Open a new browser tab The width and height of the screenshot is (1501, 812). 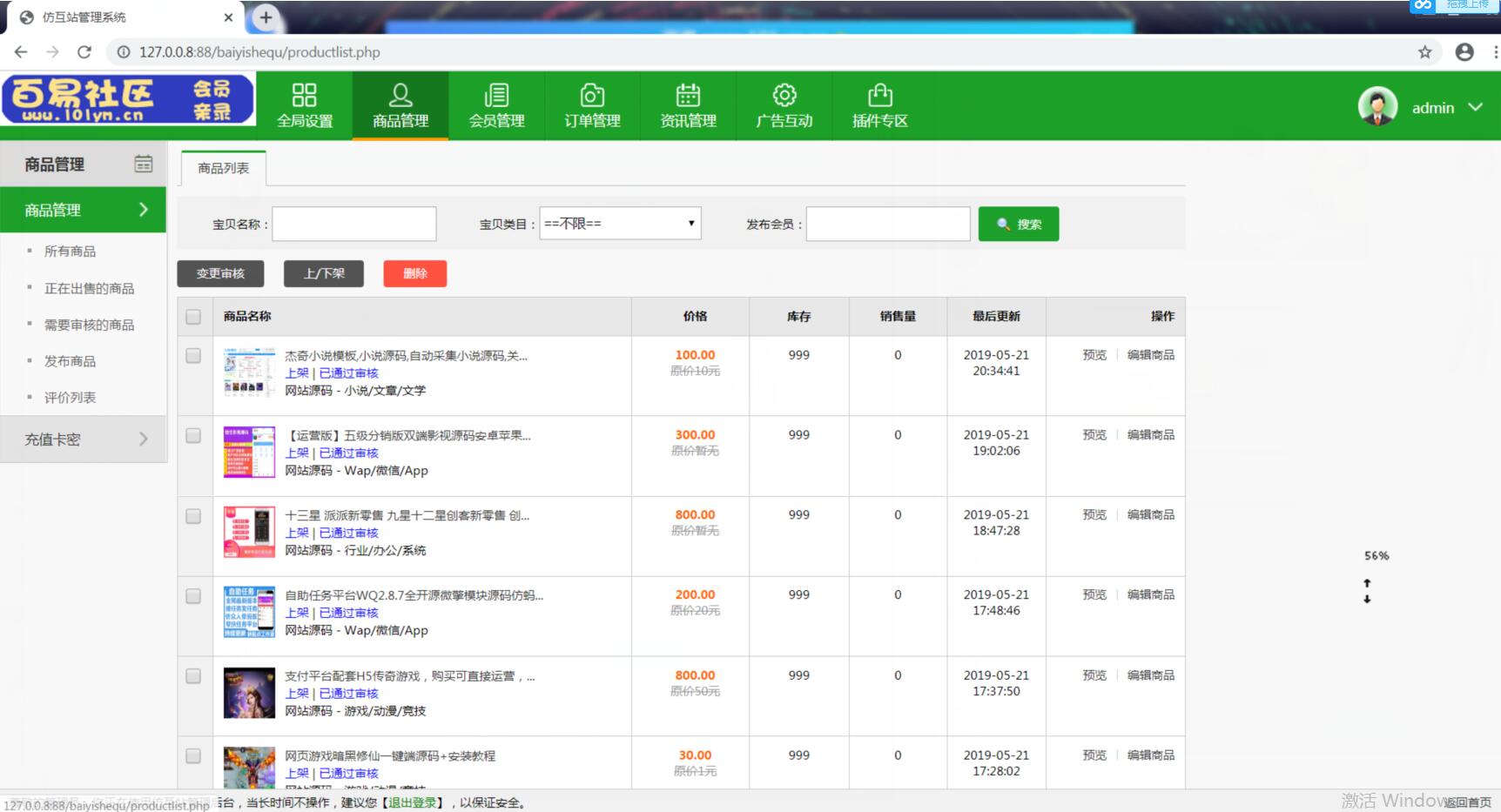(x=266, y=17)
